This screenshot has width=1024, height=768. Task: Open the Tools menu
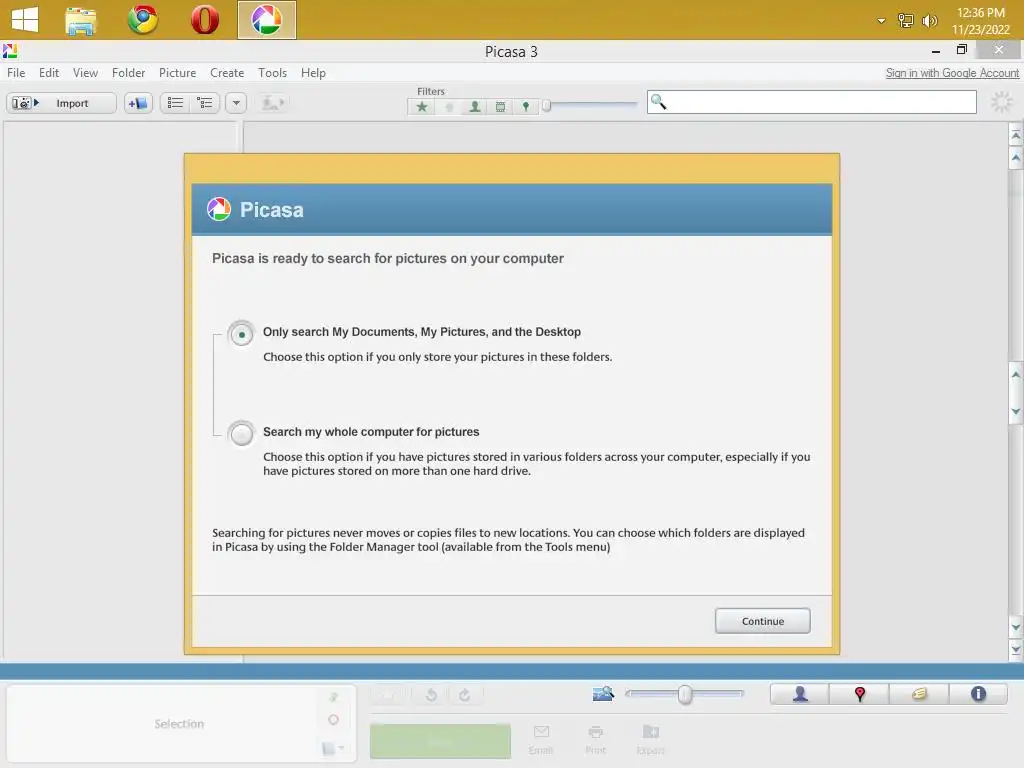[272, 72]
